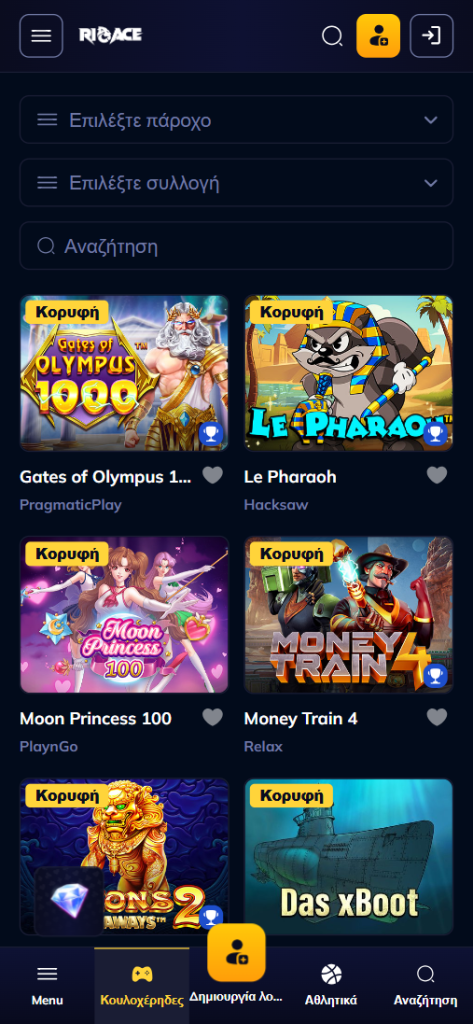
Task: Select the Κουλοχέρηδες bottom tab
Action: [x=142, y=985]
